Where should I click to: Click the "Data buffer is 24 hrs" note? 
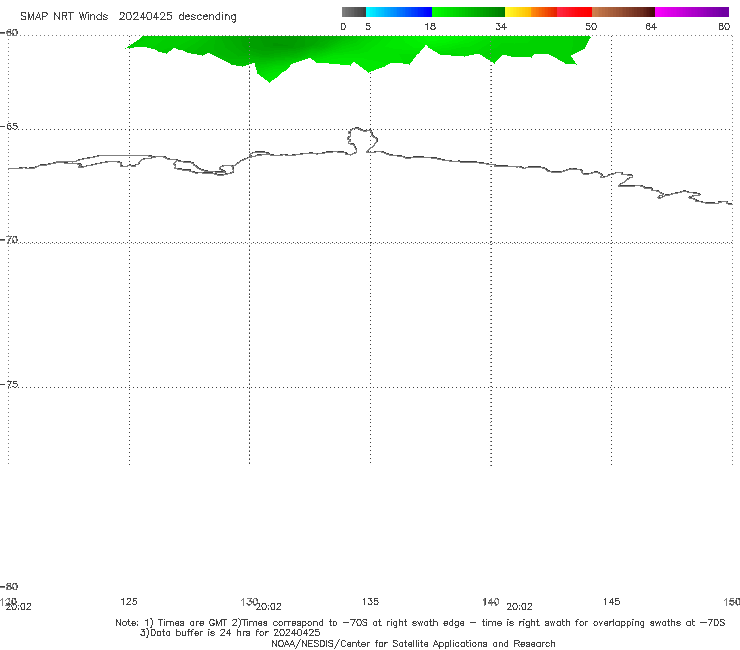point(230,633)
